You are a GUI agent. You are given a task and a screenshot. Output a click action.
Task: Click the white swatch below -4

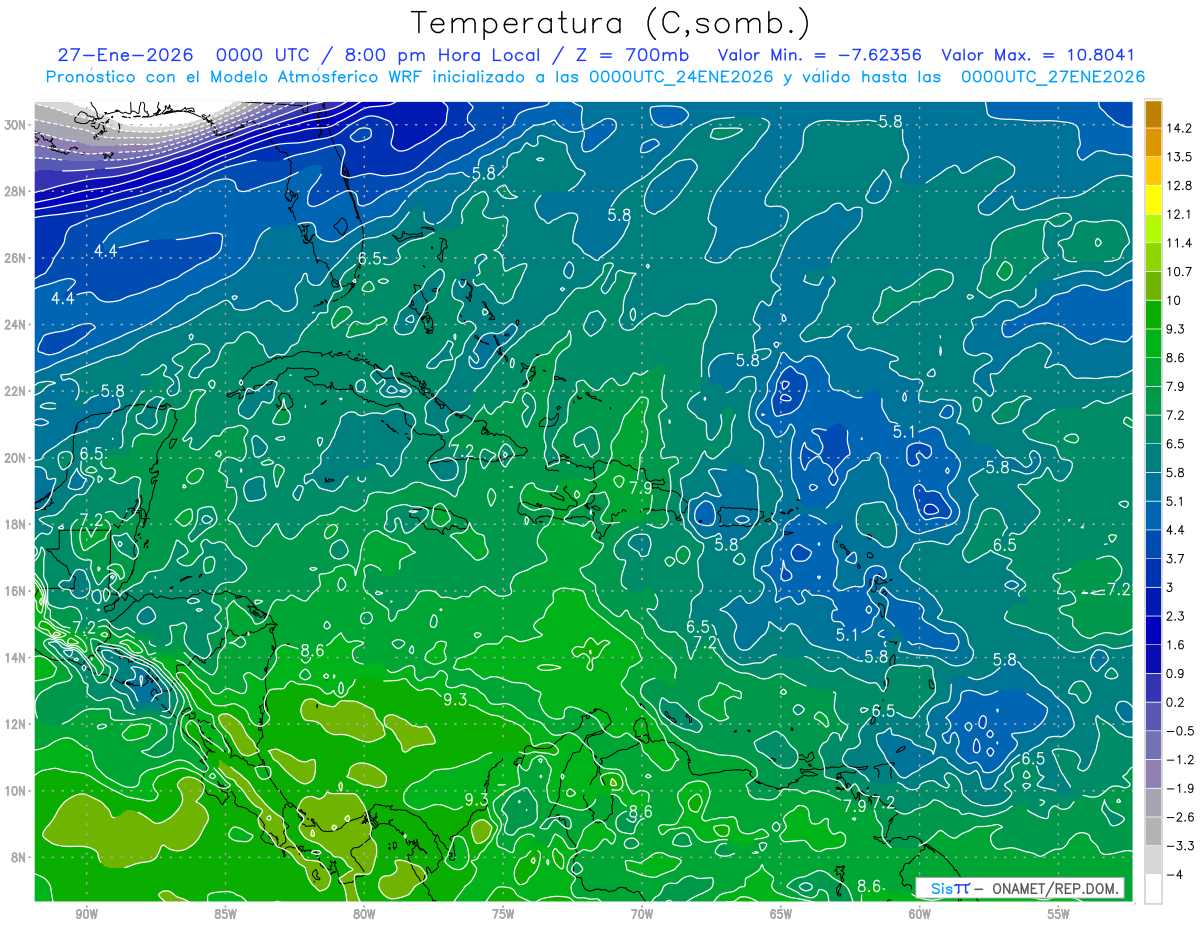(1153, 888)
